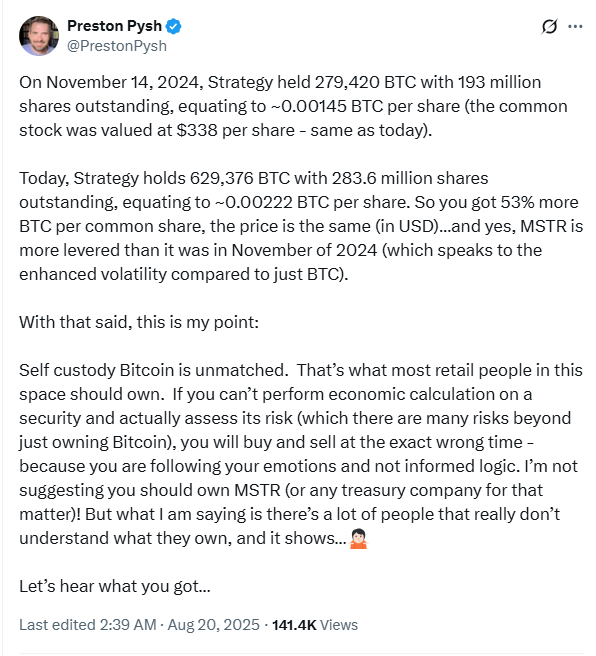Open the three-dot more options menu
Viewport: 596px width, 656px height.
point(575,26)
